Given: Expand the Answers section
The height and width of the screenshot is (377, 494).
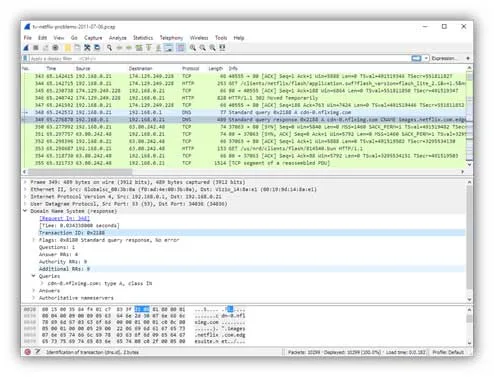Looking at the screenshot, I should pyautogui.click(x=34, y=291).
